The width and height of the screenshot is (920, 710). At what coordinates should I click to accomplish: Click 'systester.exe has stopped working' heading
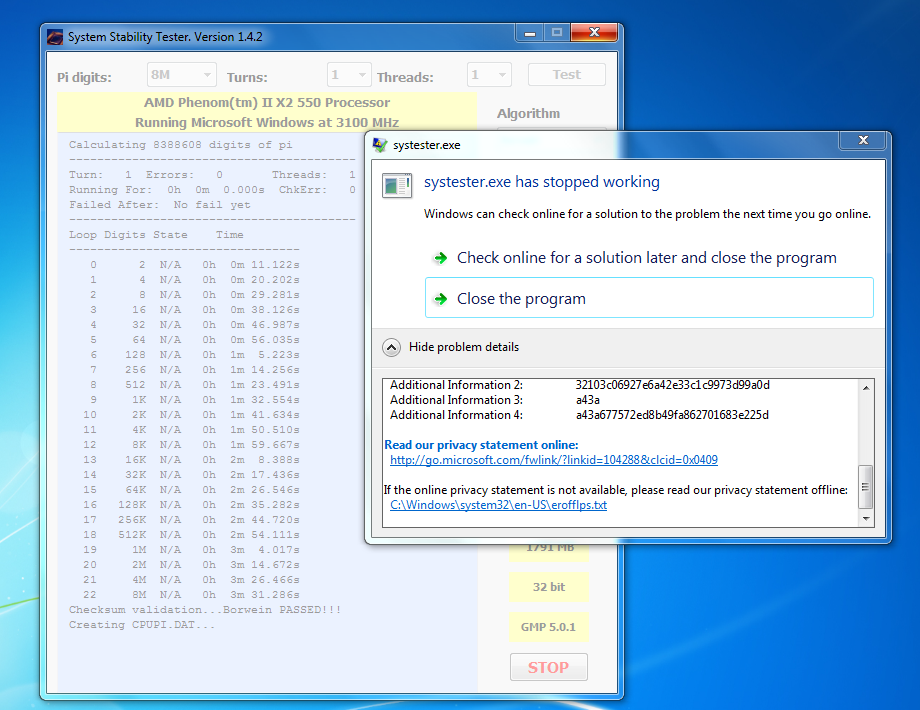click(x=542, y=182)
